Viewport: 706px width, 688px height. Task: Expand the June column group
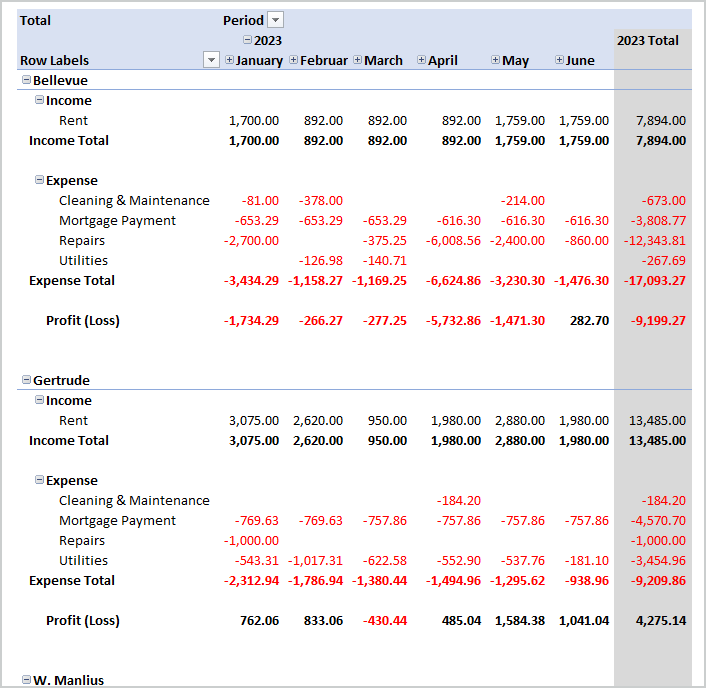pyautogui.click(x=560, y=60)
